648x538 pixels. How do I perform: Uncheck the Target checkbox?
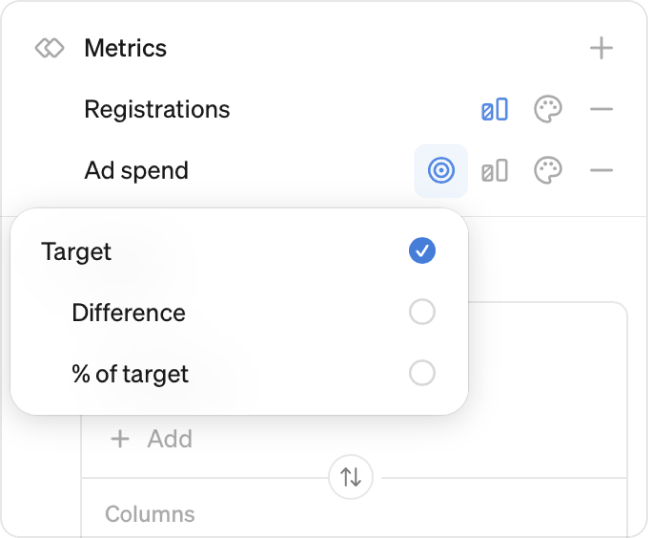pos(422,250)
